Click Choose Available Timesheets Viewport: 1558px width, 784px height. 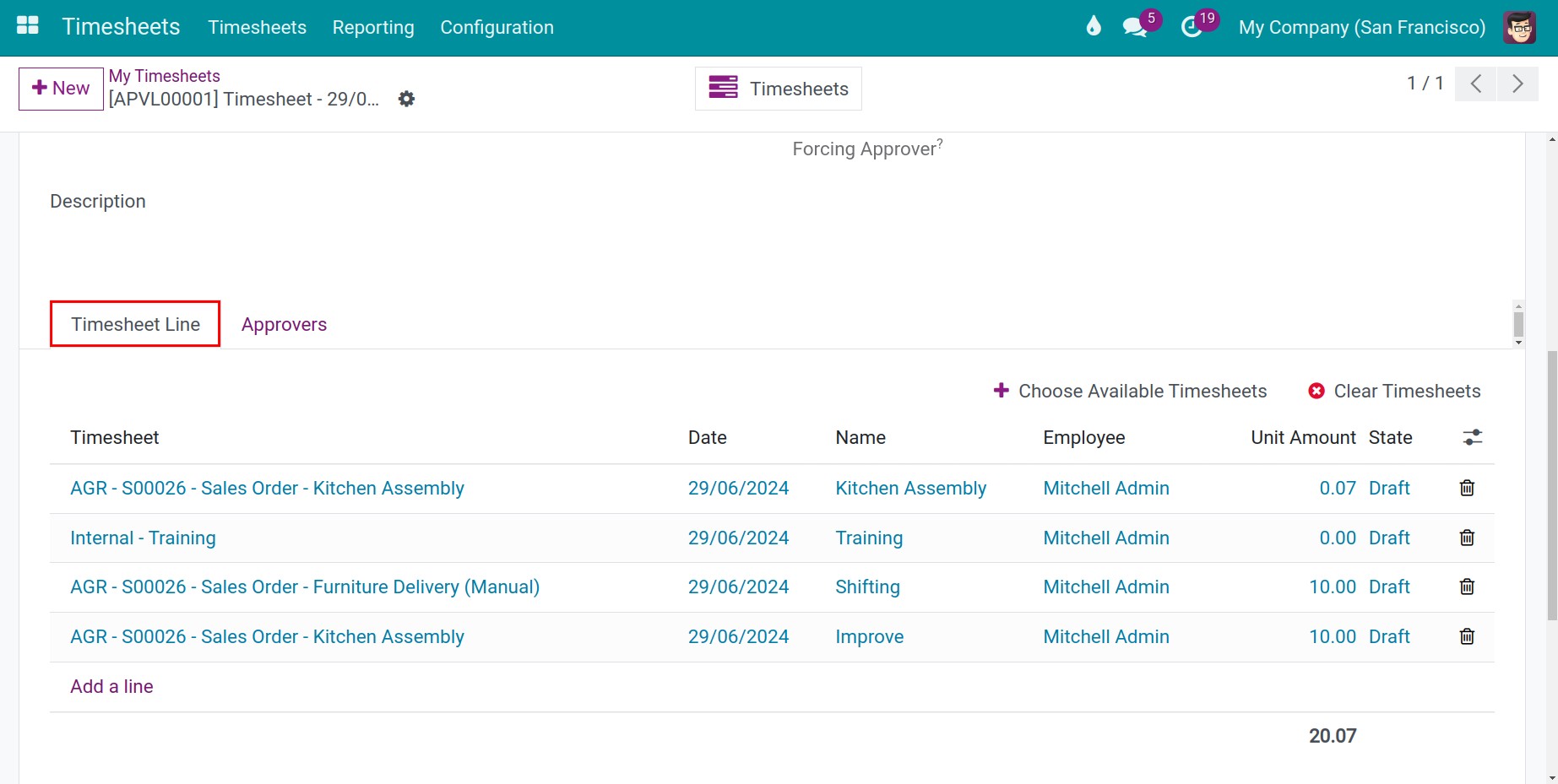1130,391
